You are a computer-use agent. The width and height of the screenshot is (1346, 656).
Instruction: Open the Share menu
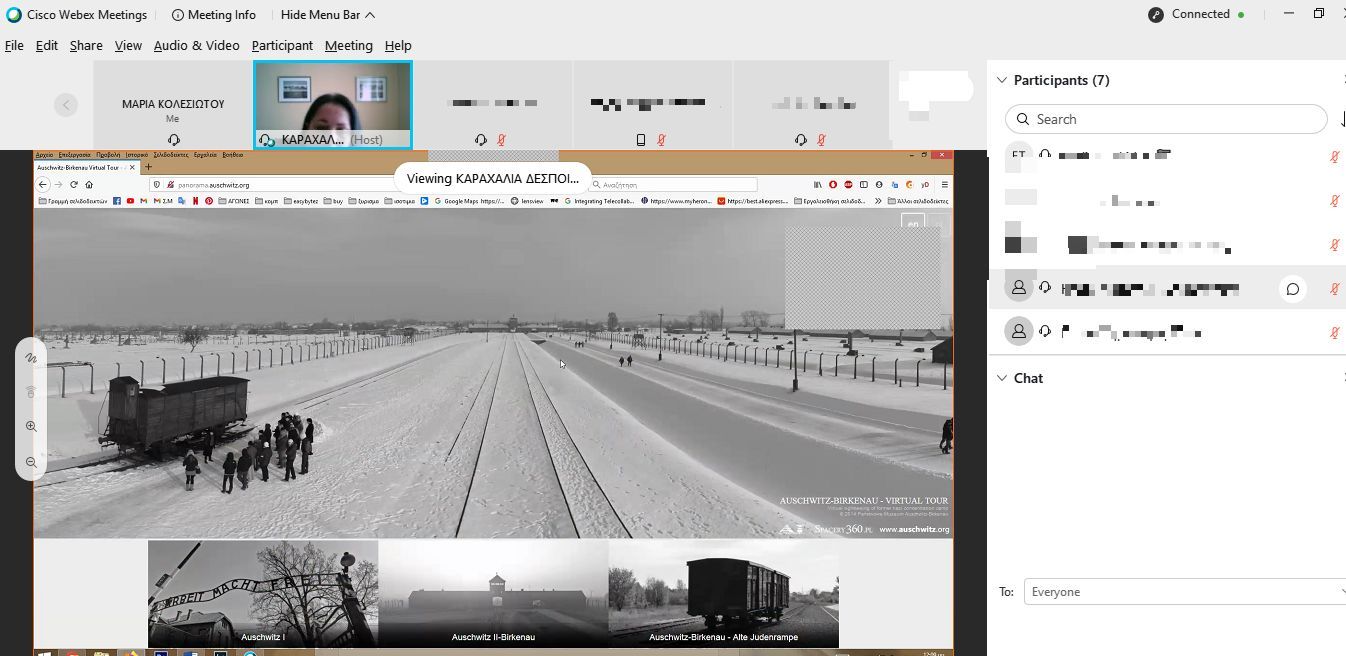(86, 46)
